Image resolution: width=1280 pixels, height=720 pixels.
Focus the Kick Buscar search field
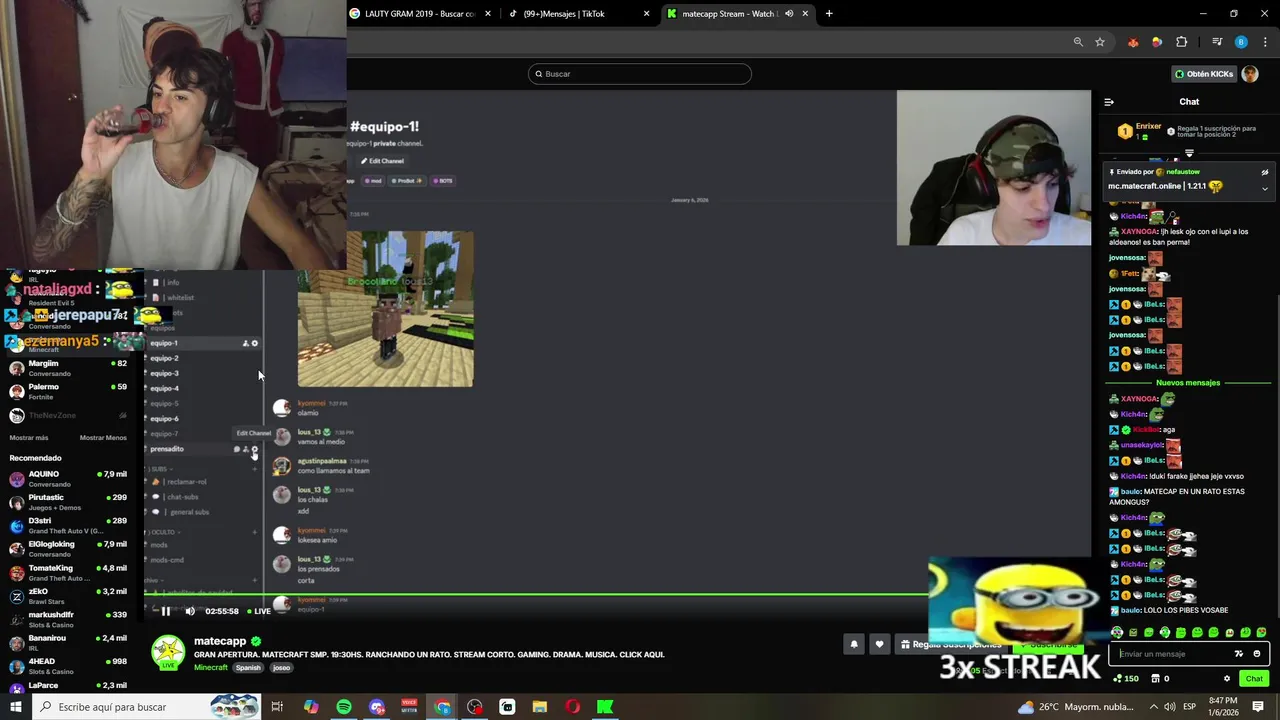[x=640, y=74]
